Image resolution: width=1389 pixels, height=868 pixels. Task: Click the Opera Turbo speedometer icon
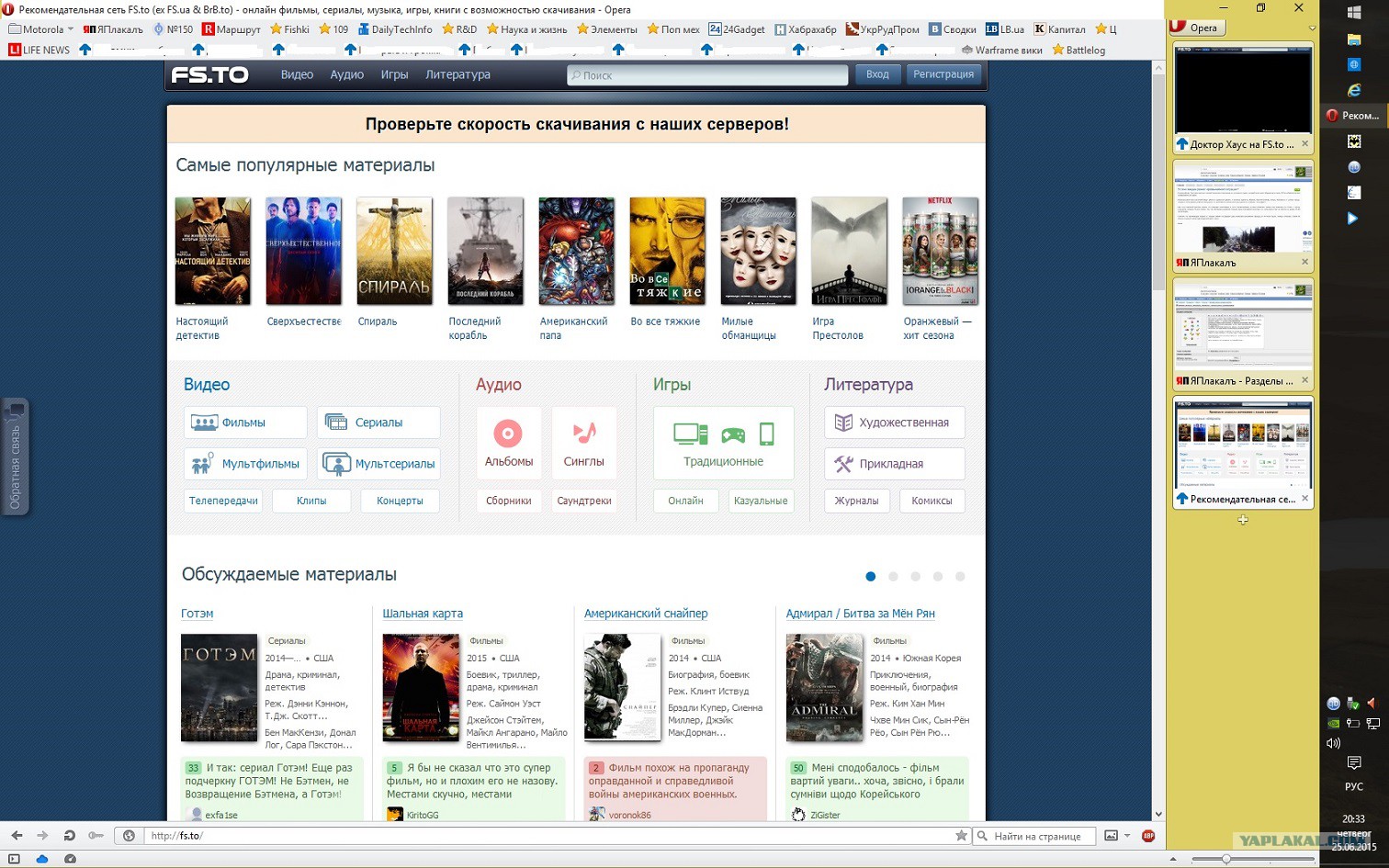[70, 859]
